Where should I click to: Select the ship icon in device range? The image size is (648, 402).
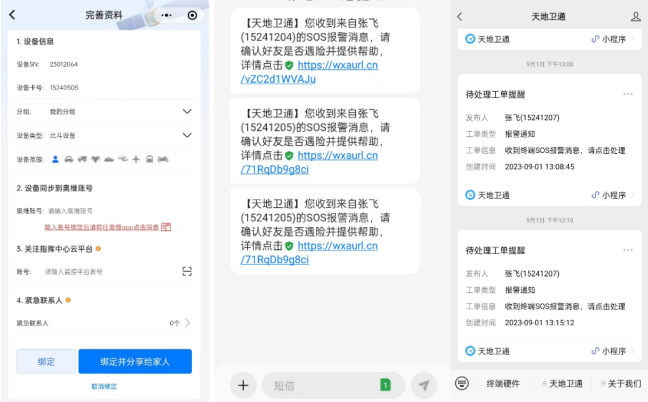click(x=109, y=159)
